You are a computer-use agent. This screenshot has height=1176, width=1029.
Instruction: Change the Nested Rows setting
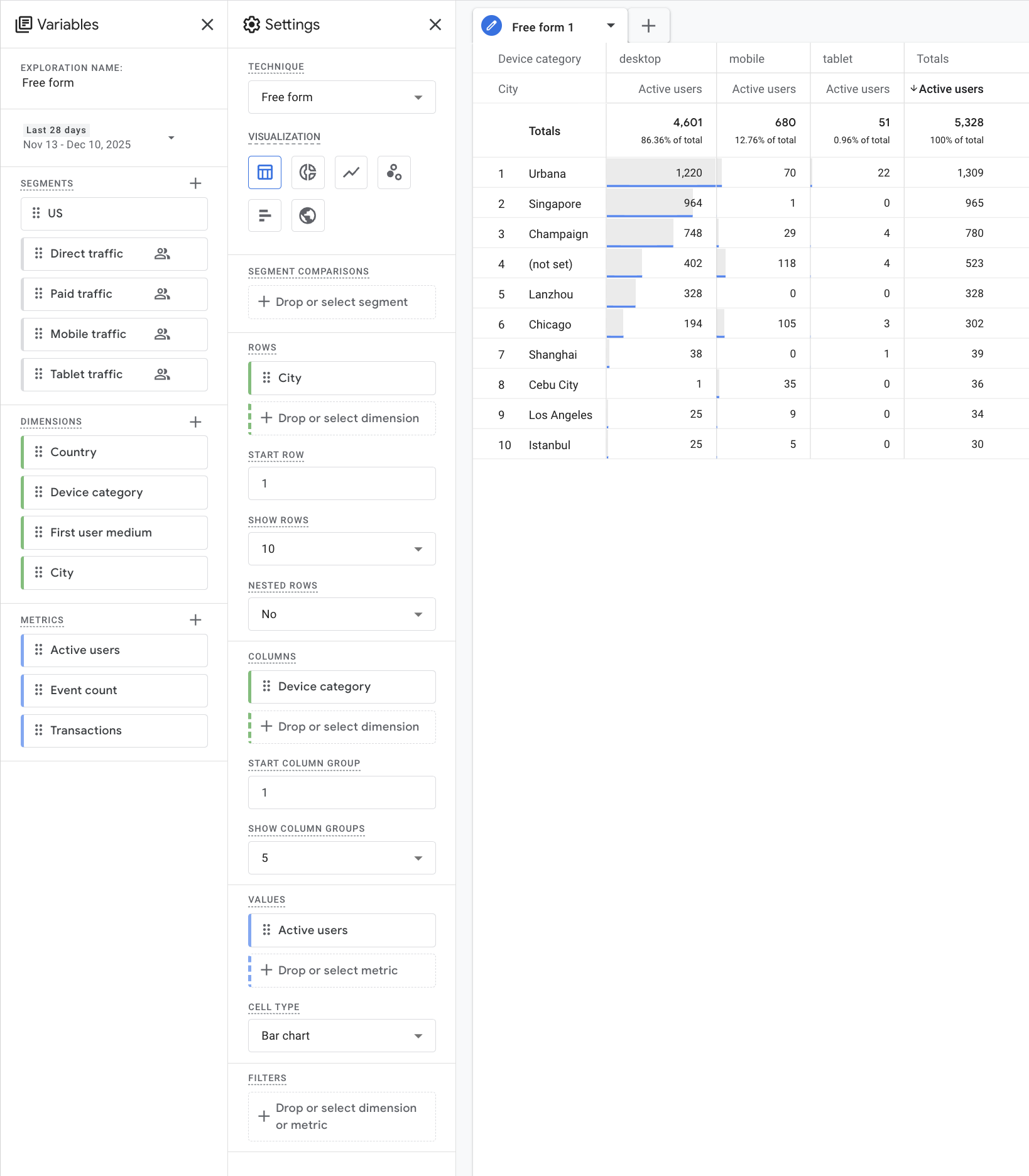point(342,614)
